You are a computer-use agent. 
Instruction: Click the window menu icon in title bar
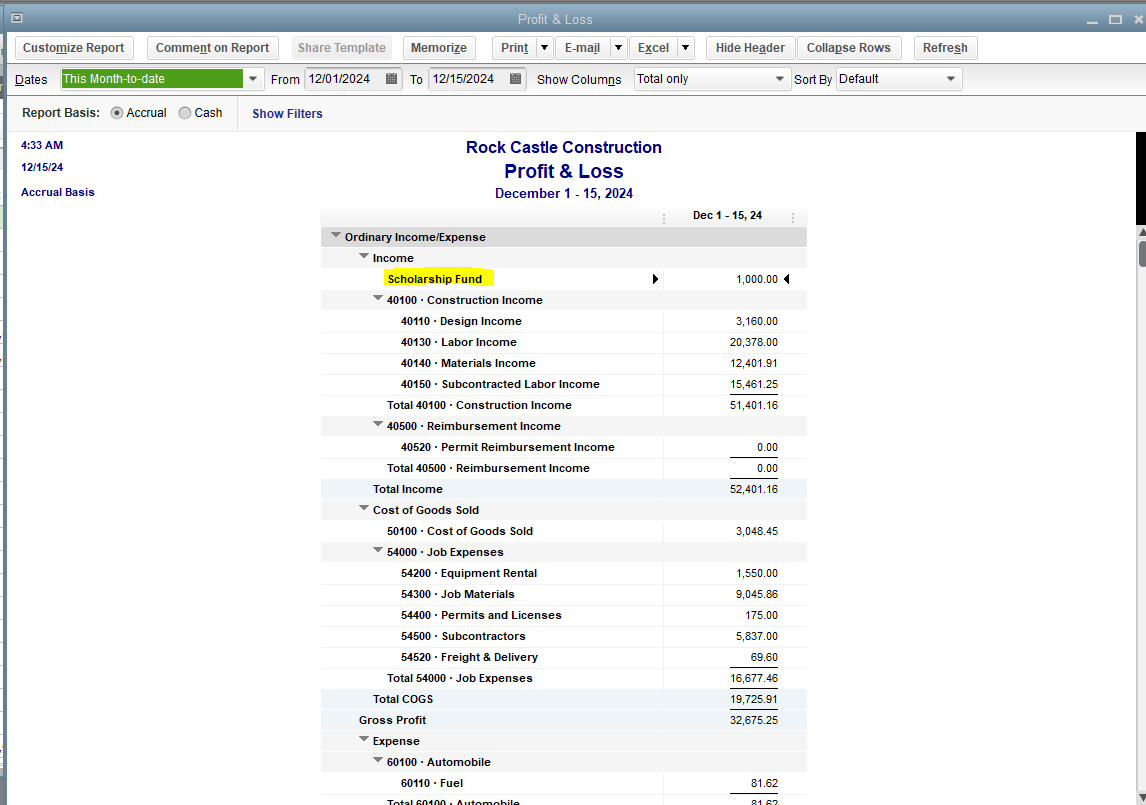tap(16, 18)
